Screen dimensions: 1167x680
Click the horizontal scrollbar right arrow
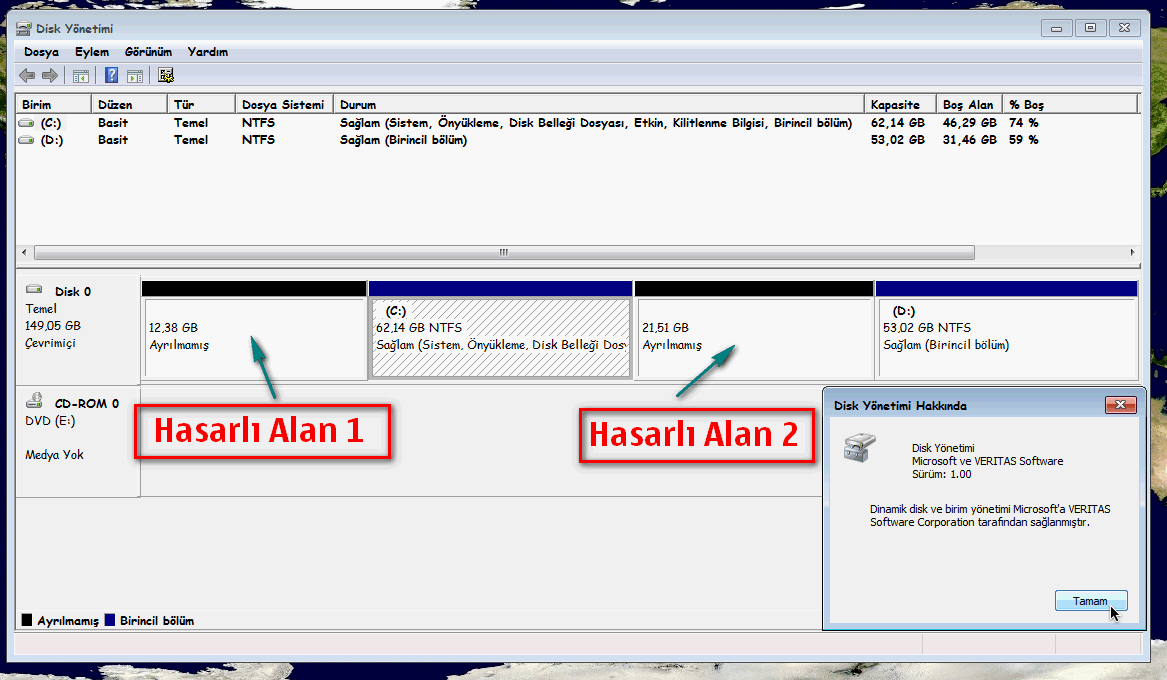coord(1132,253)
